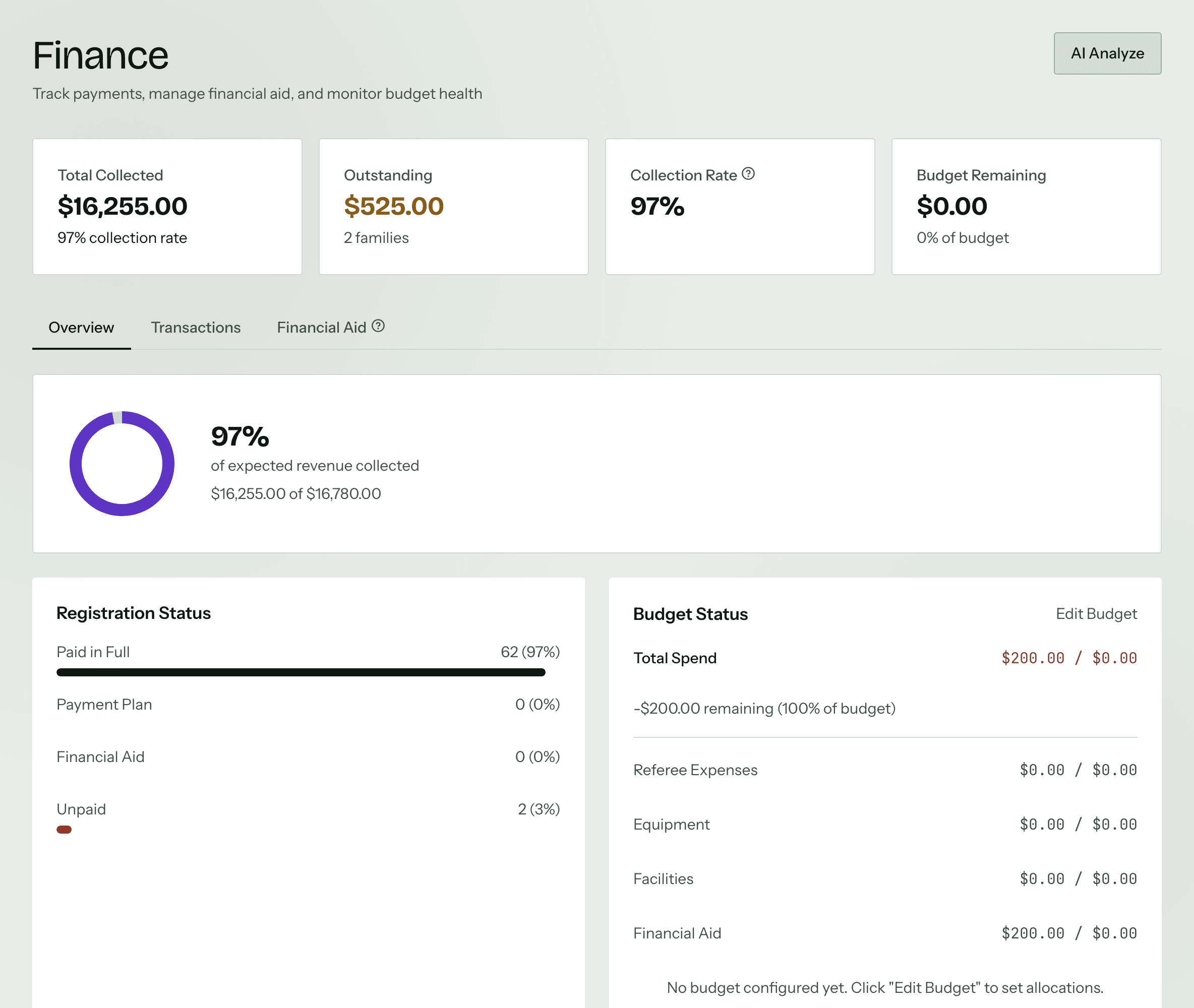1194x1008 pixels.
Task: Click the Total Spend label
Action: pyautogui.click(x=675, y=658)
